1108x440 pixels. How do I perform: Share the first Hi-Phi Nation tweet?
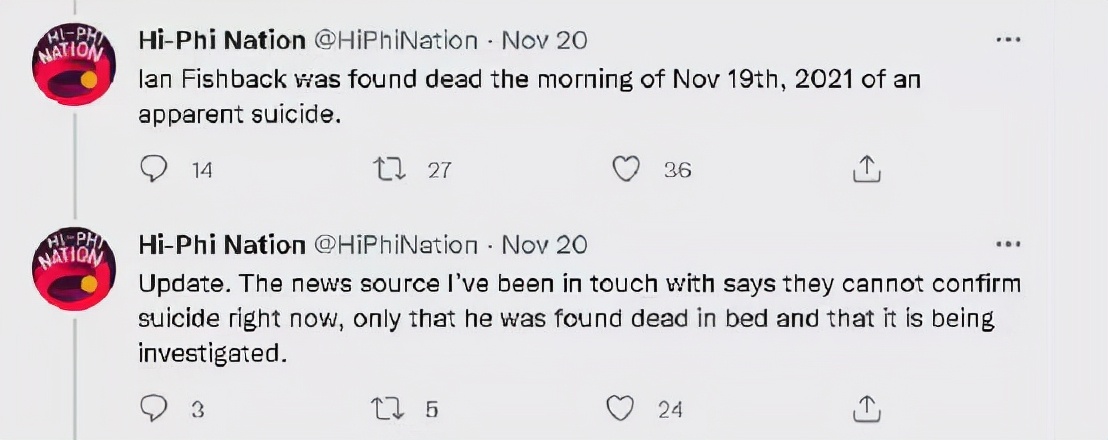(866, 171)
